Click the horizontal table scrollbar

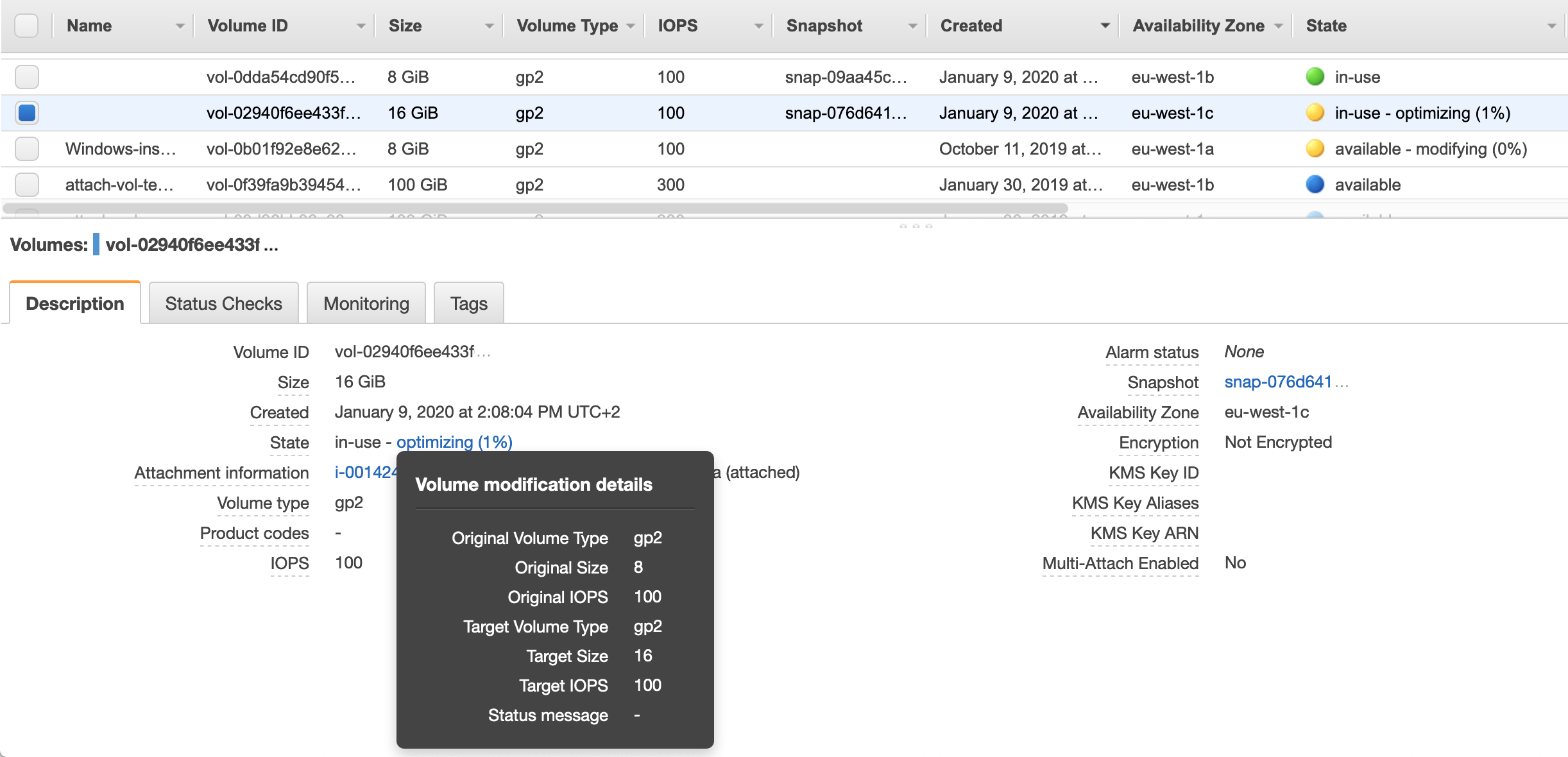[535, 208]
